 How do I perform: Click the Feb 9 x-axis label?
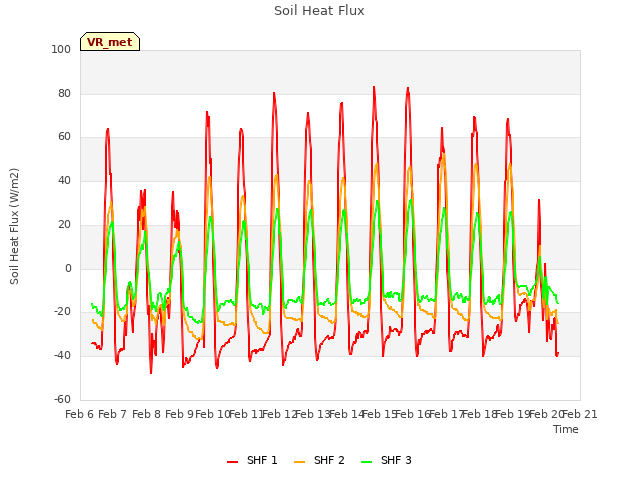point(179,414)
